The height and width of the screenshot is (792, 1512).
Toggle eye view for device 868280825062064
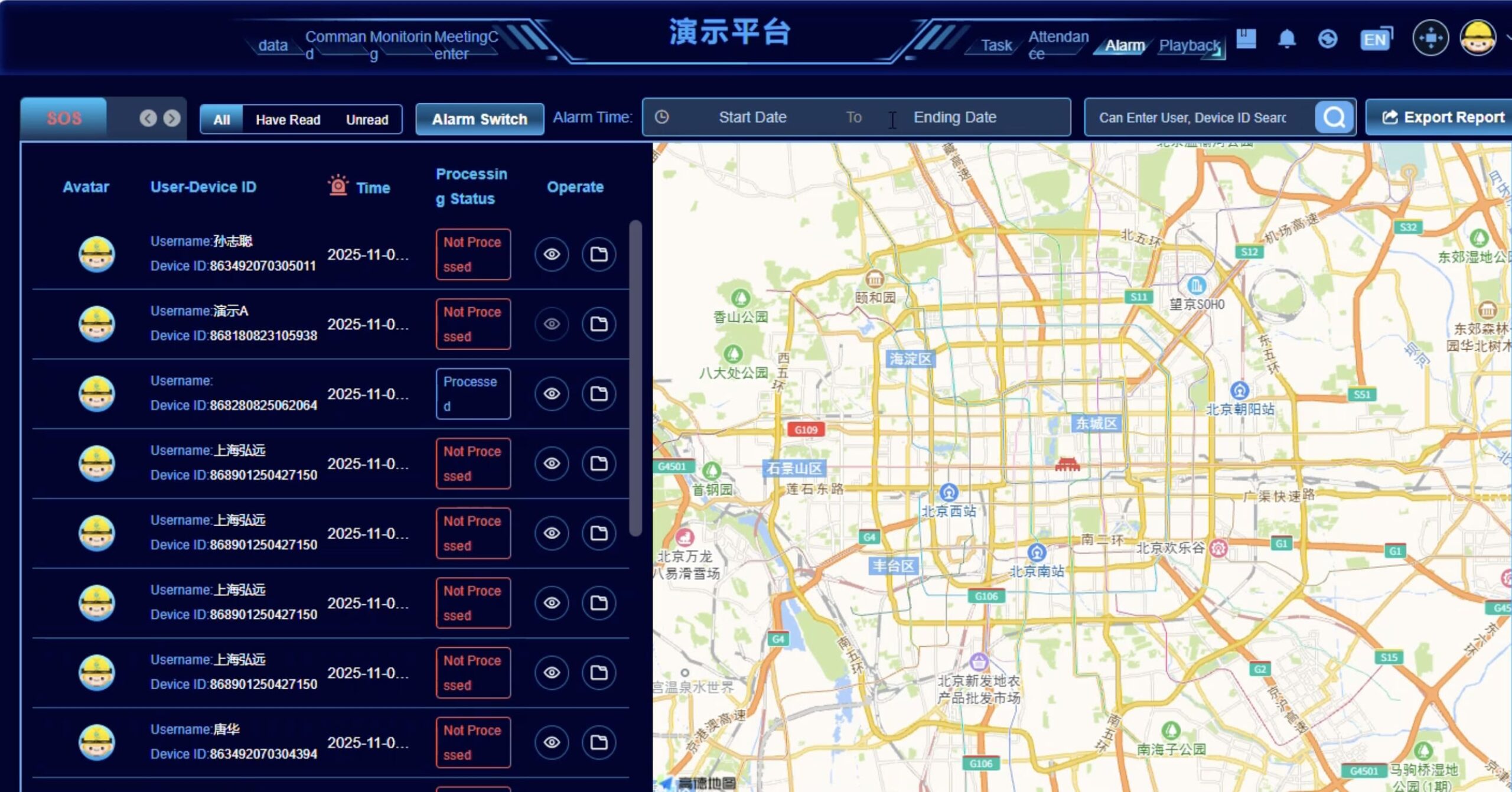coord(552,394)
